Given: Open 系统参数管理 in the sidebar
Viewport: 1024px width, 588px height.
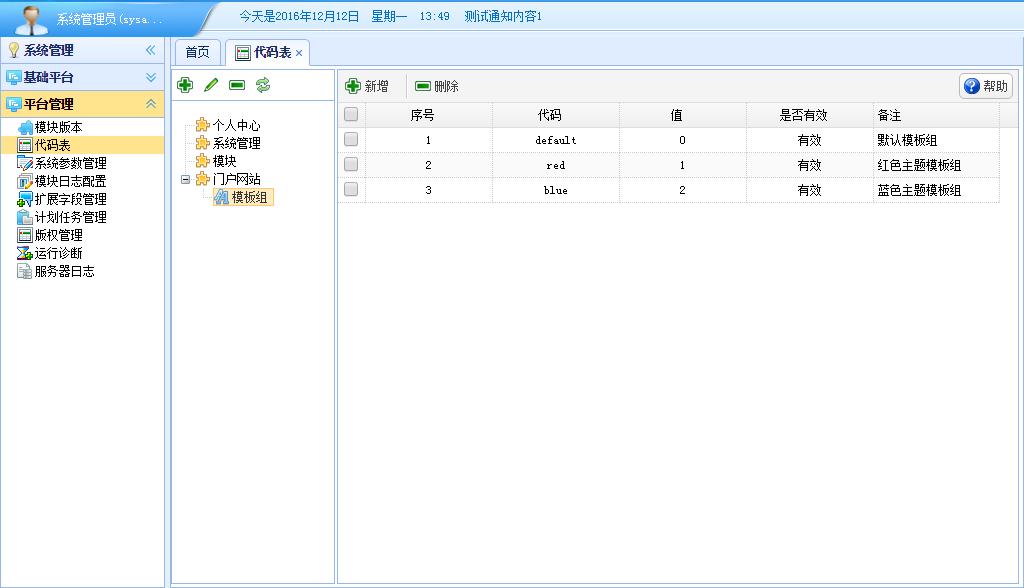Looking at the screenshot, I should tap(70, 163).
